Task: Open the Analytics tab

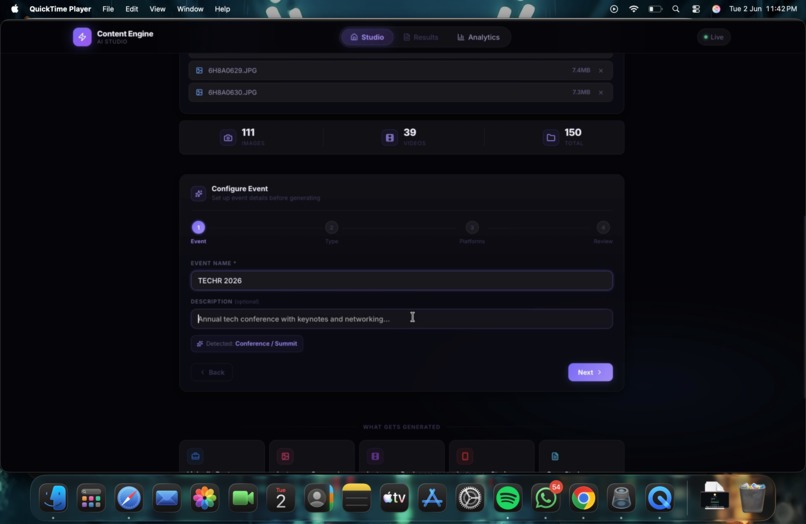Action: coord(478,37)
